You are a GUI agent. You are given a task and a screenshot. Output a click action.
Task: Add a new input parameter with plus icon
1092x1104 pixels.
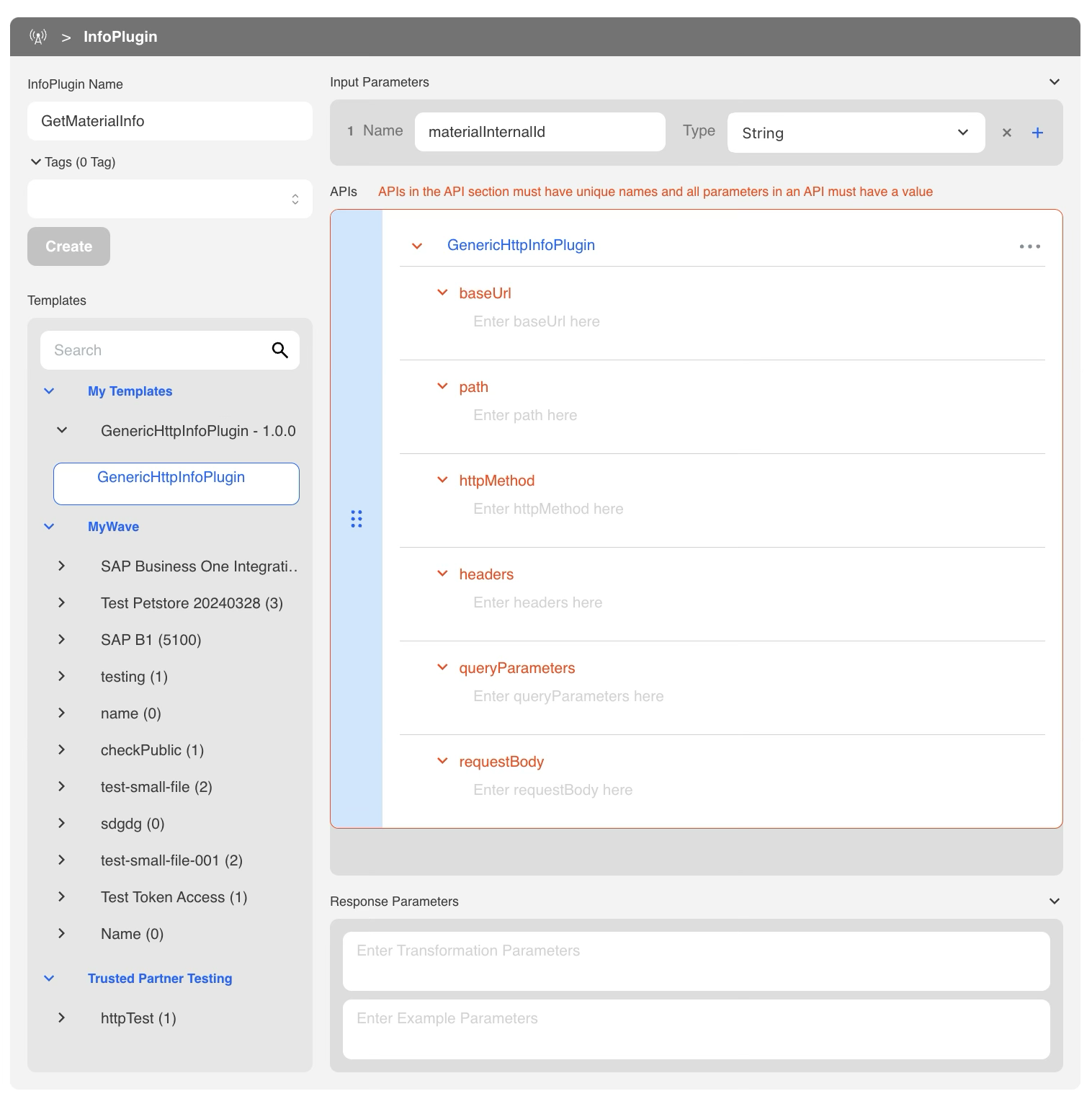pos(1037,133)
